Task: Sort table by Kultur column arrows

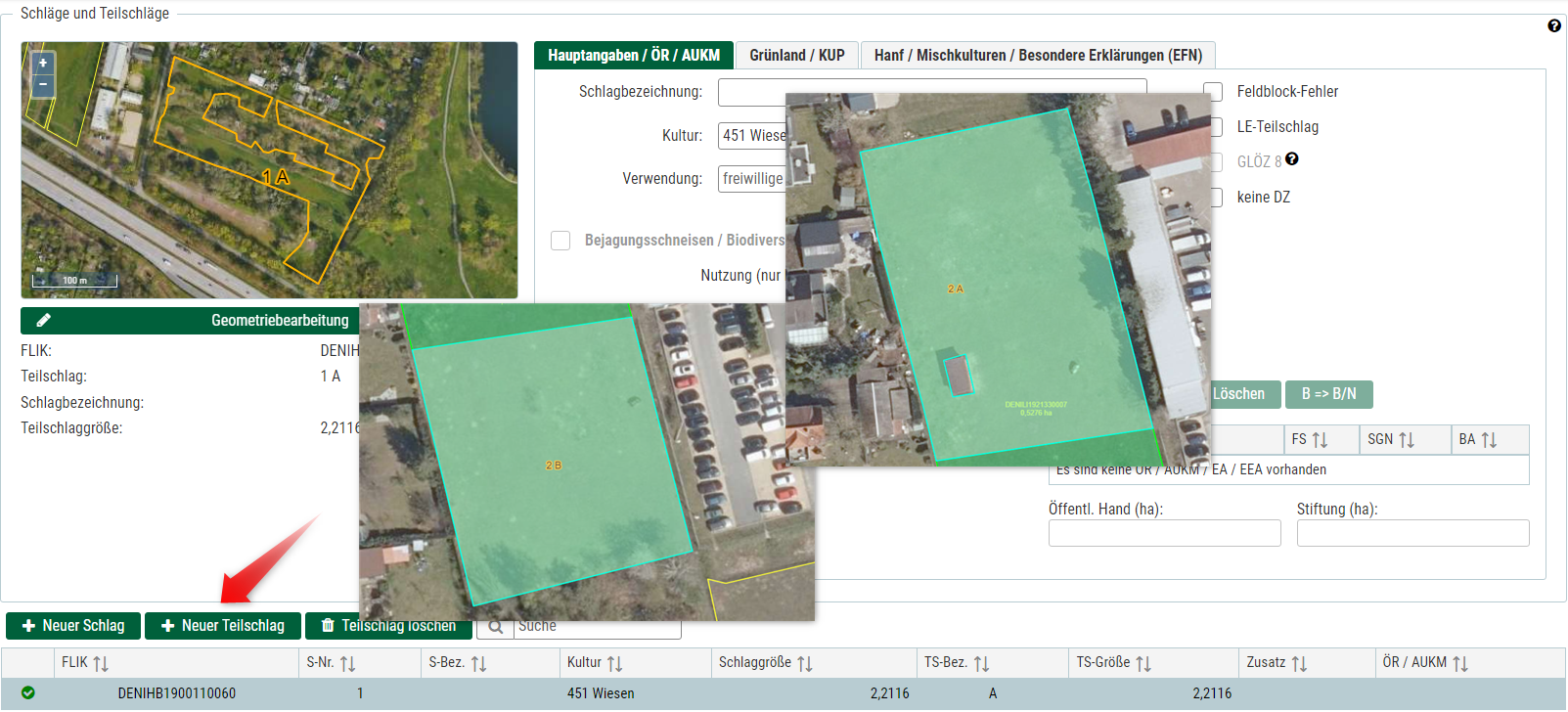Action: (x=614, y=663)
